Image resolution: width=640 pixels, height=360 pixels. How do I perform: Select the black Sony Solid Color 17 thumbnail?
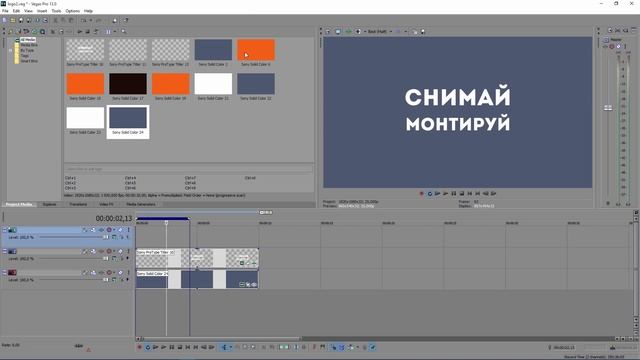coord(128,84)
